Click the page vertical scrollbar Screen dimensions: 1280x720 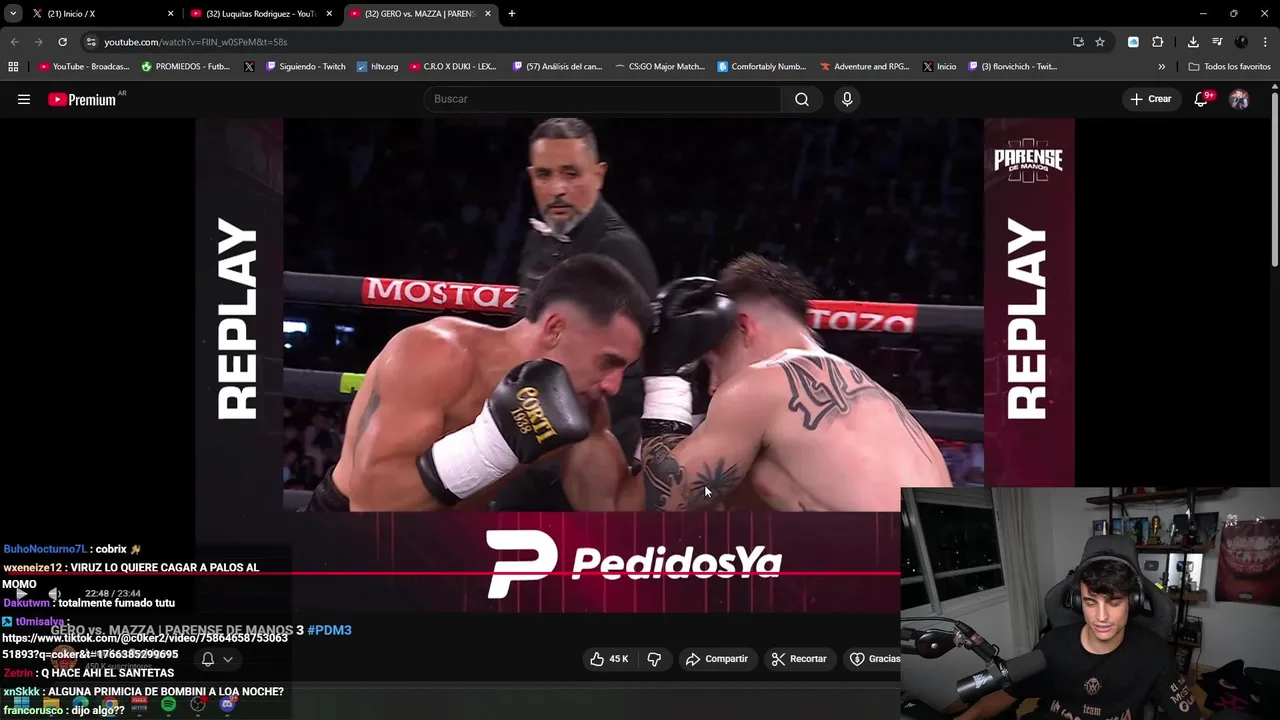click(1274, 180)
